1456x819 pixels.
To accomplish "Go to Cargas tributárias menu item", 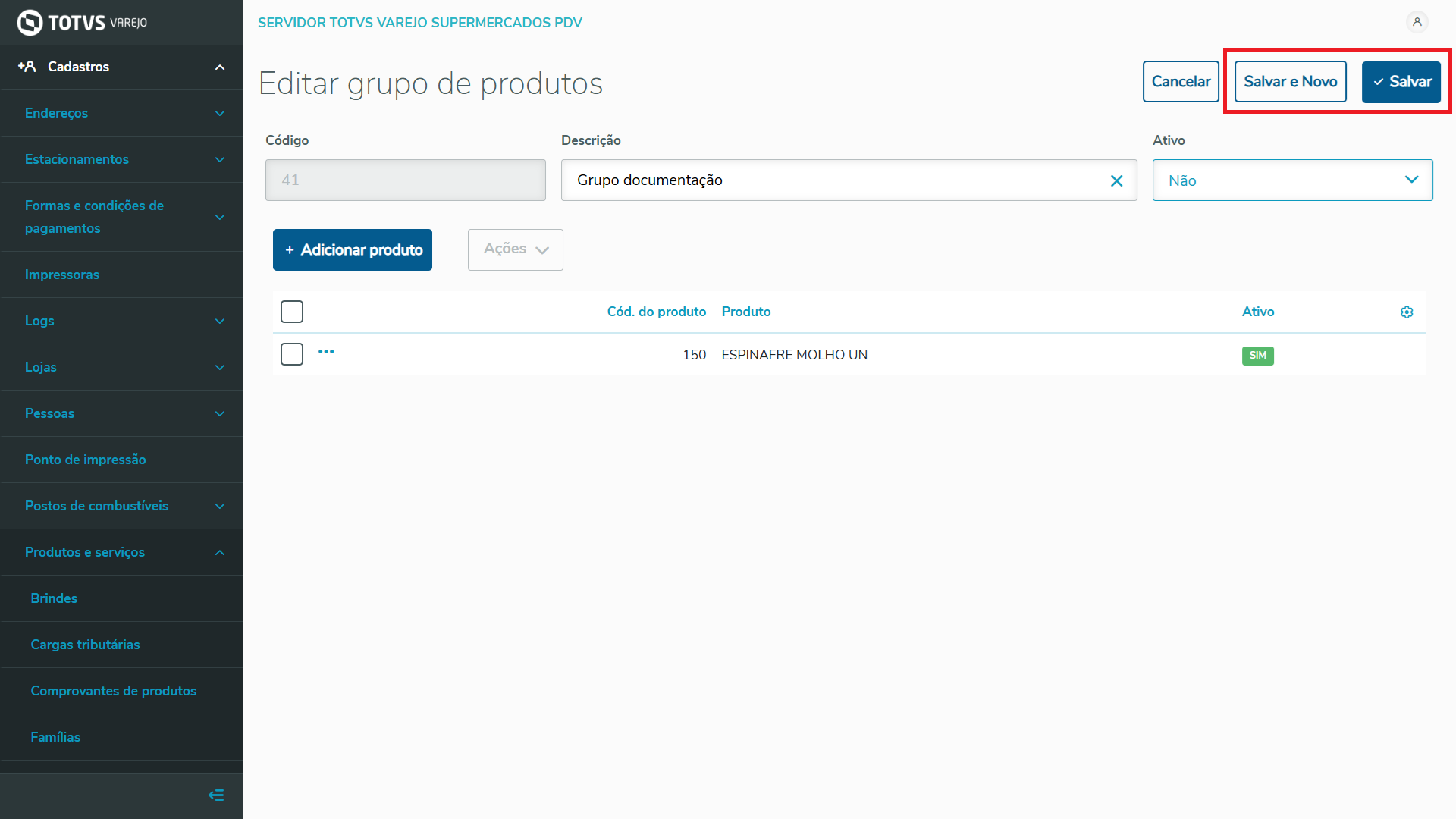I will click(85, 645).
